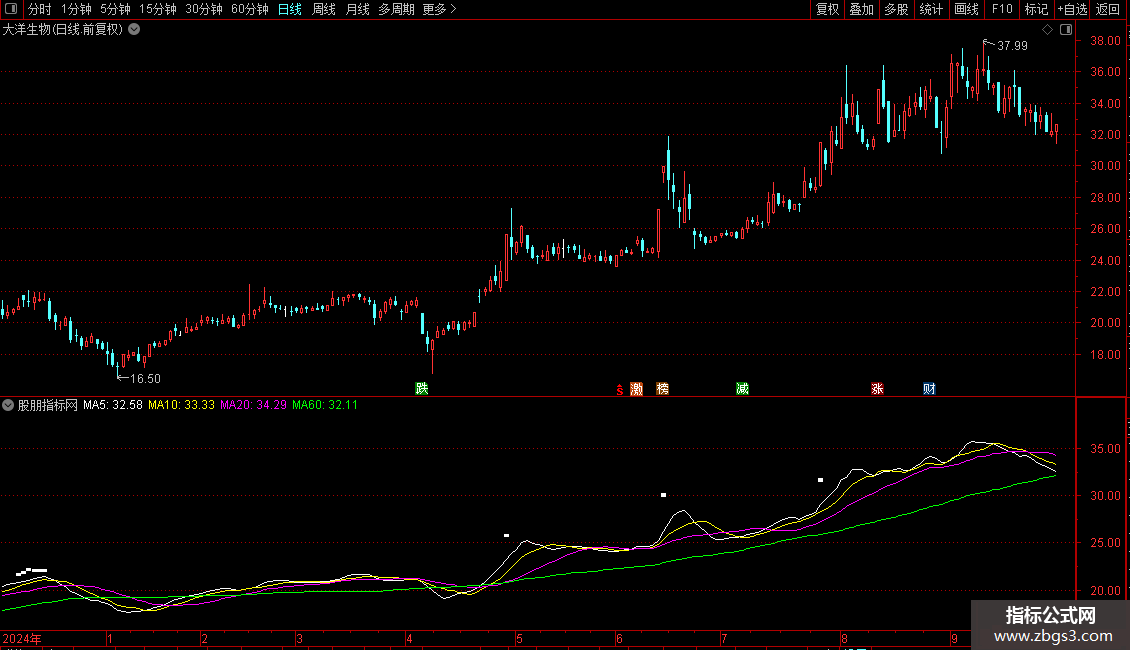Toggle the side panel icon at top-right of chart
This screenshot has height=650, width=1130.
click(1065, 30)
